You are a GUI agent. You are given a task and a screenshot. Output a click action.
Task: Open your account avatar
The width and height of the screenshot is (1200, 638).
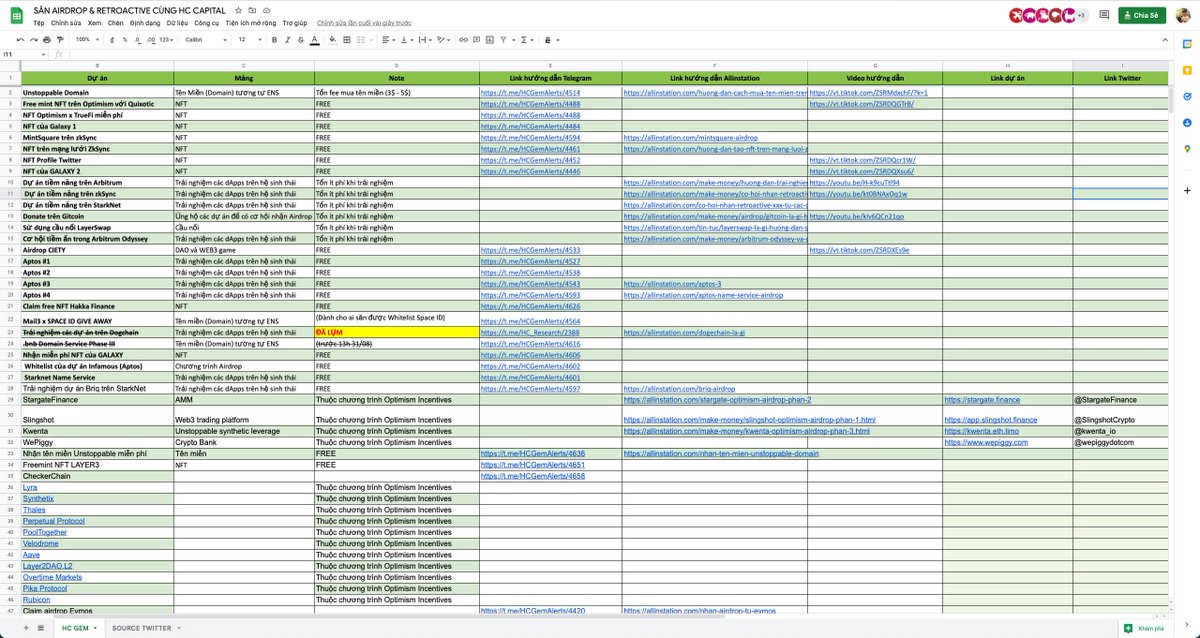tap(1184, 15)
